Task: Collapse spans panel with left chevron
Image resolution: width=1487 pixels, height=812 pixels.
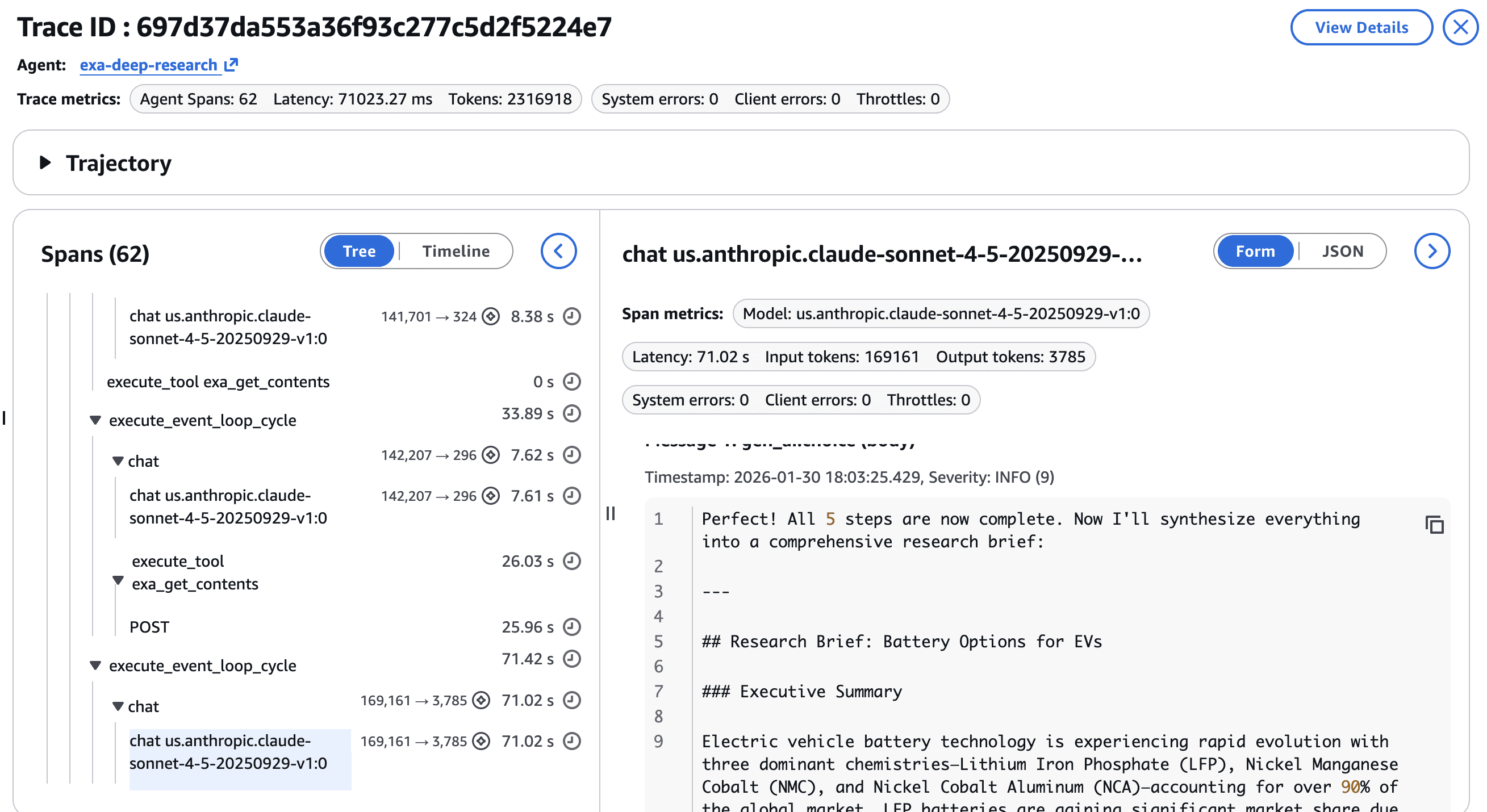Action: click(x=558, y=251)
